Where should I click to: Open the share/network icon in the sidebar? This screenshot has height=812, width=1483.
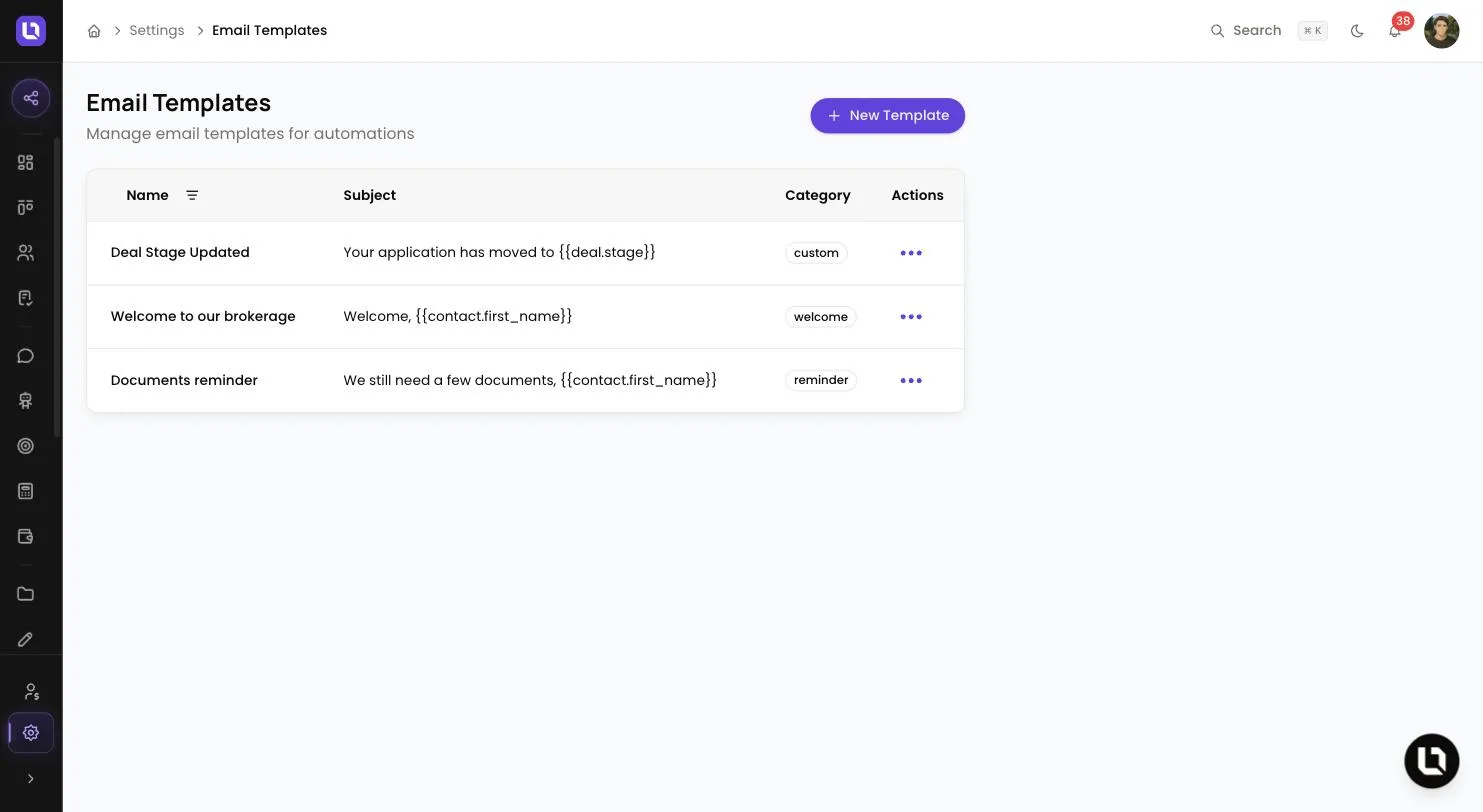[x=31, y=98]
